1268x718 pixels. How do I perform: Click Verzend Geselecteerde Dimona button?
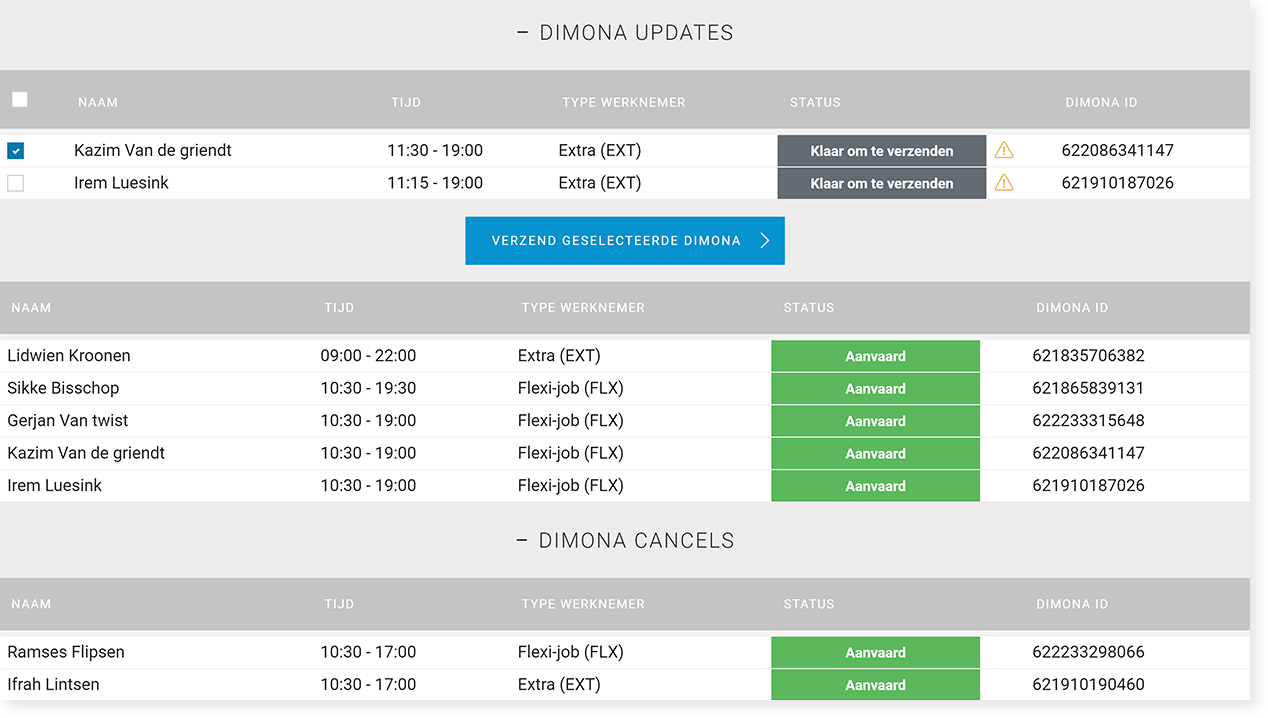[x=625, y=241]
